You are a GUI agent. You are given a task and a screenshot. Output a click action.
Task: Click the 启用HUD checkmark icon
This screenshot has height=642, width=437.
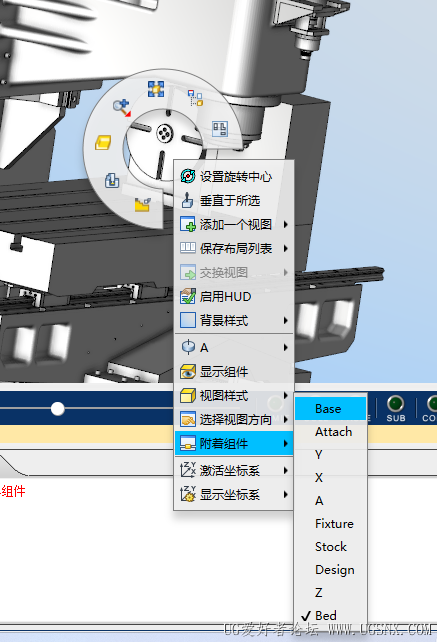(x=188, y=296)
